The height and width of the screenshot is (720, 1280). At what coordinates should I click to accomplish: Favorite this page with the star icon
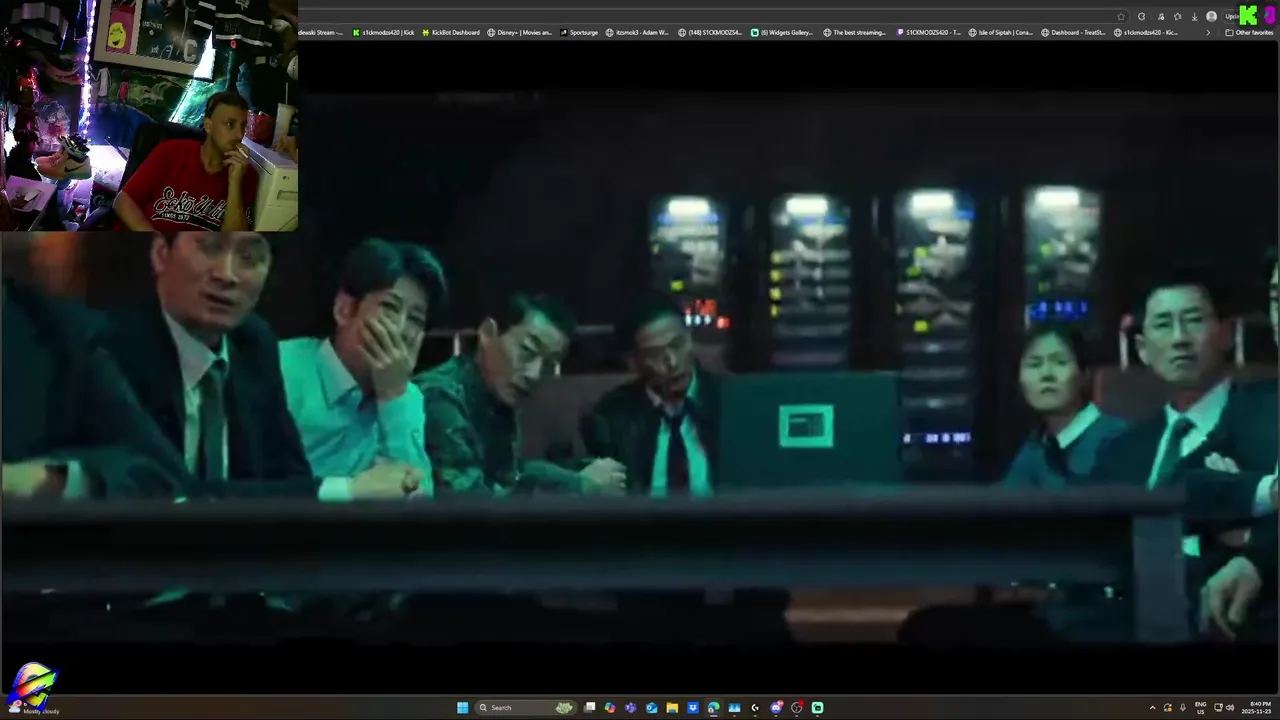click(x=1121, y=17)
